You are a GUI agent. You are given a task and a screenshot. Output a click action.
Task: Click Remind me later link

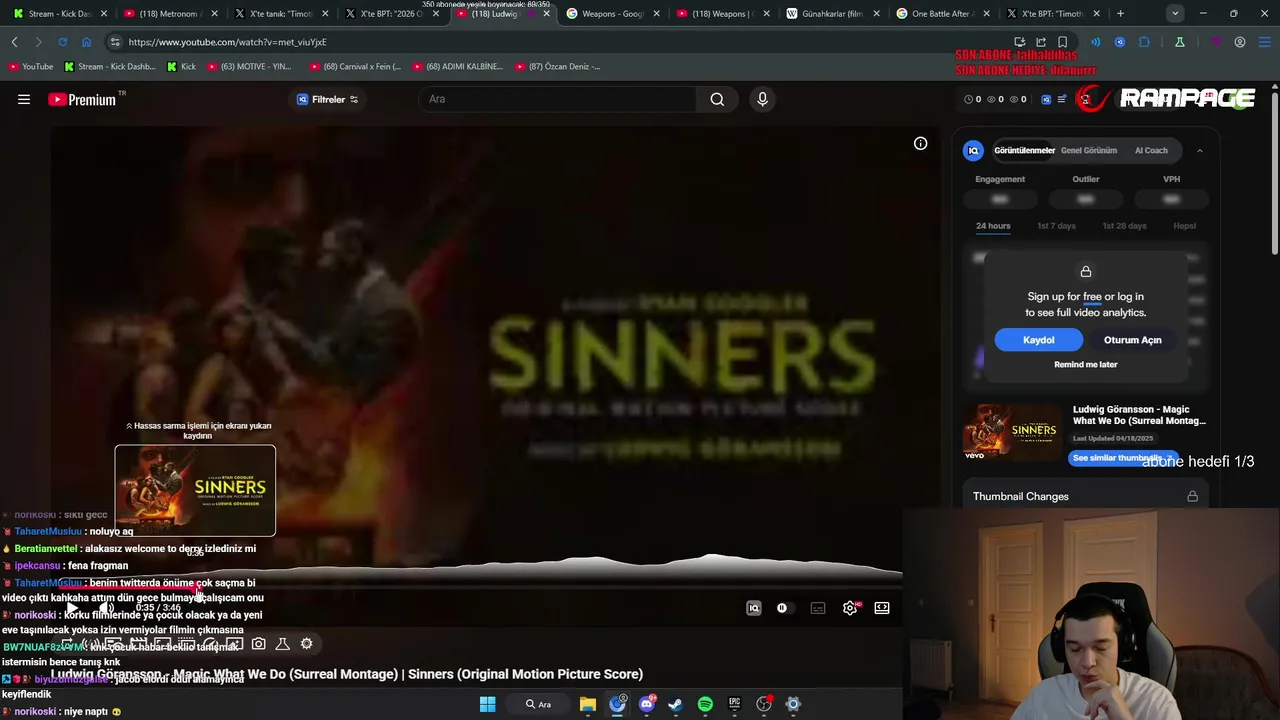coord(1086,364)
